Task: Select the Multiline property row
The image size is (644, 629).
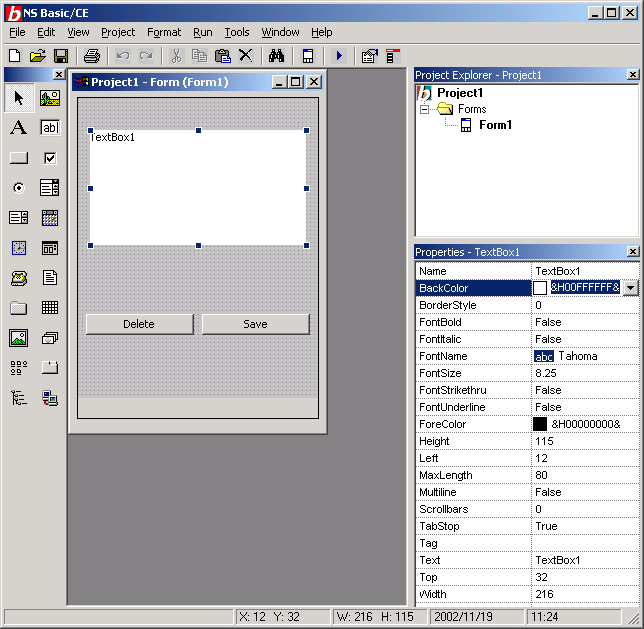Action: click(527, 492)
